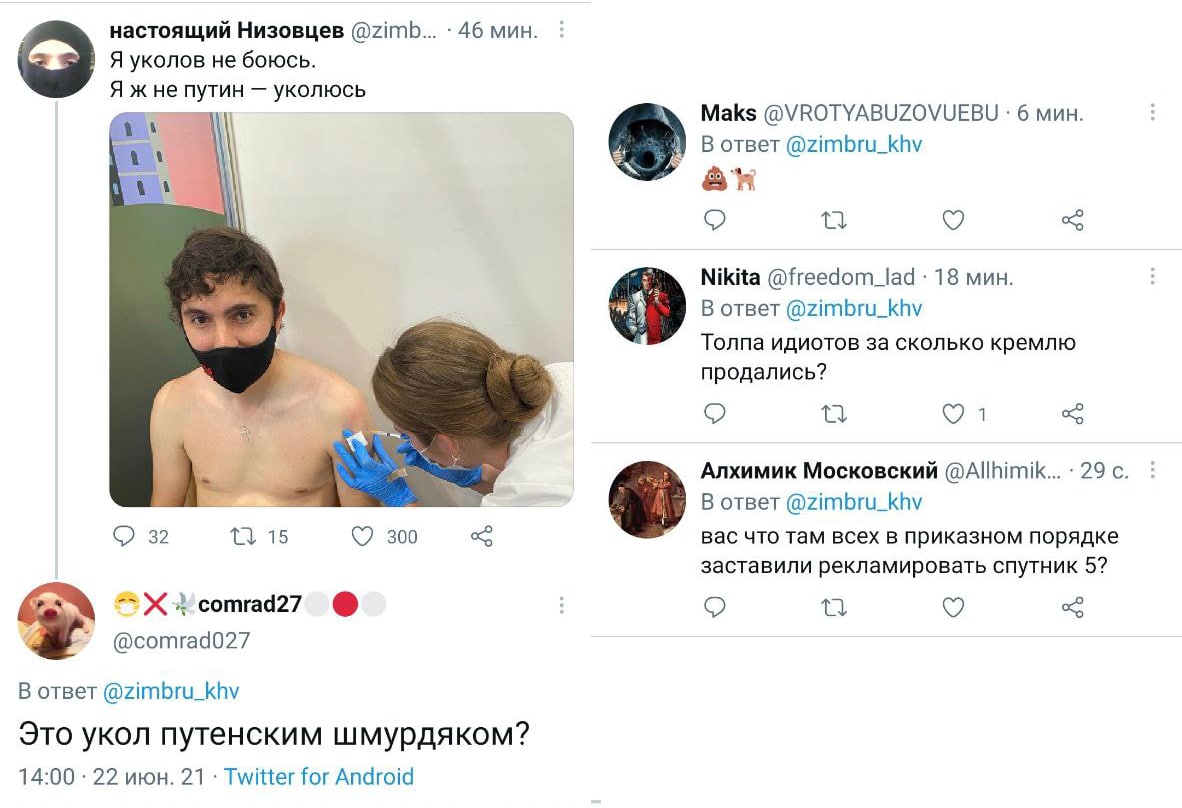View the vaccination photo in the tweet
Viewport: 1182px width, 808px height.
tap(341, 310)
